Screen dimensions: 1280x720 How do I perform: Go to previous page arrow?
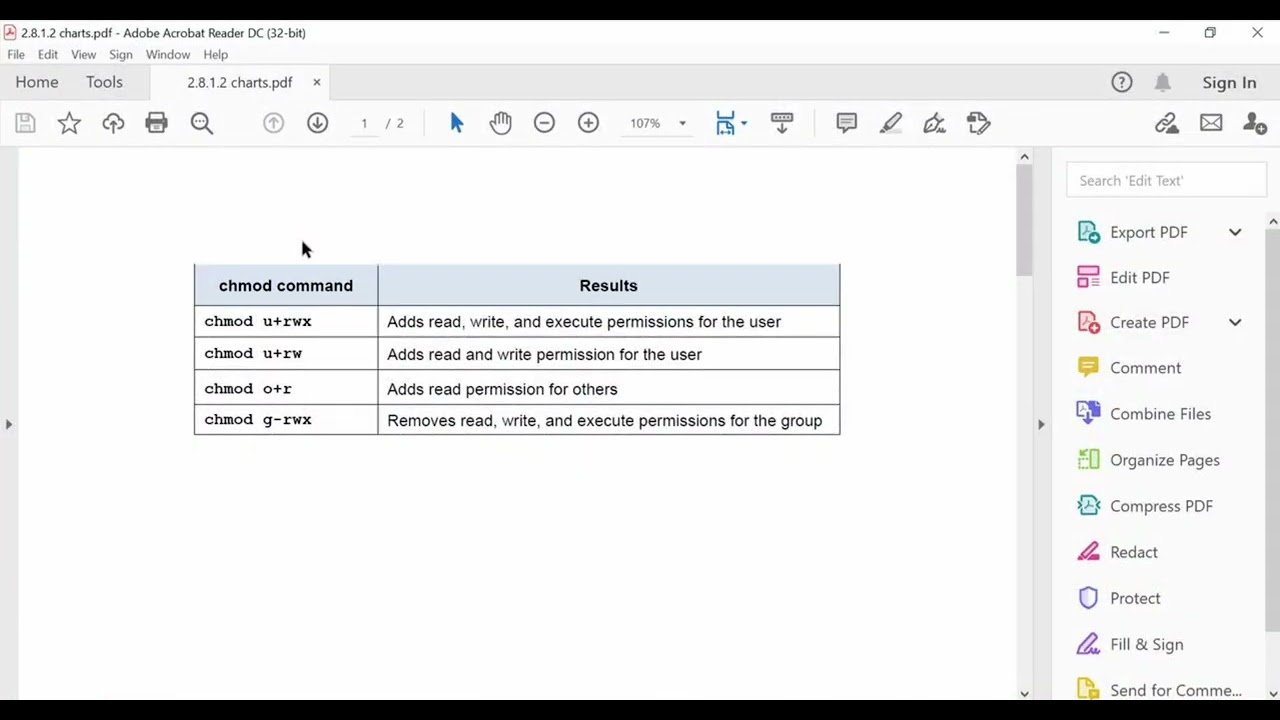tap(273, 123)
